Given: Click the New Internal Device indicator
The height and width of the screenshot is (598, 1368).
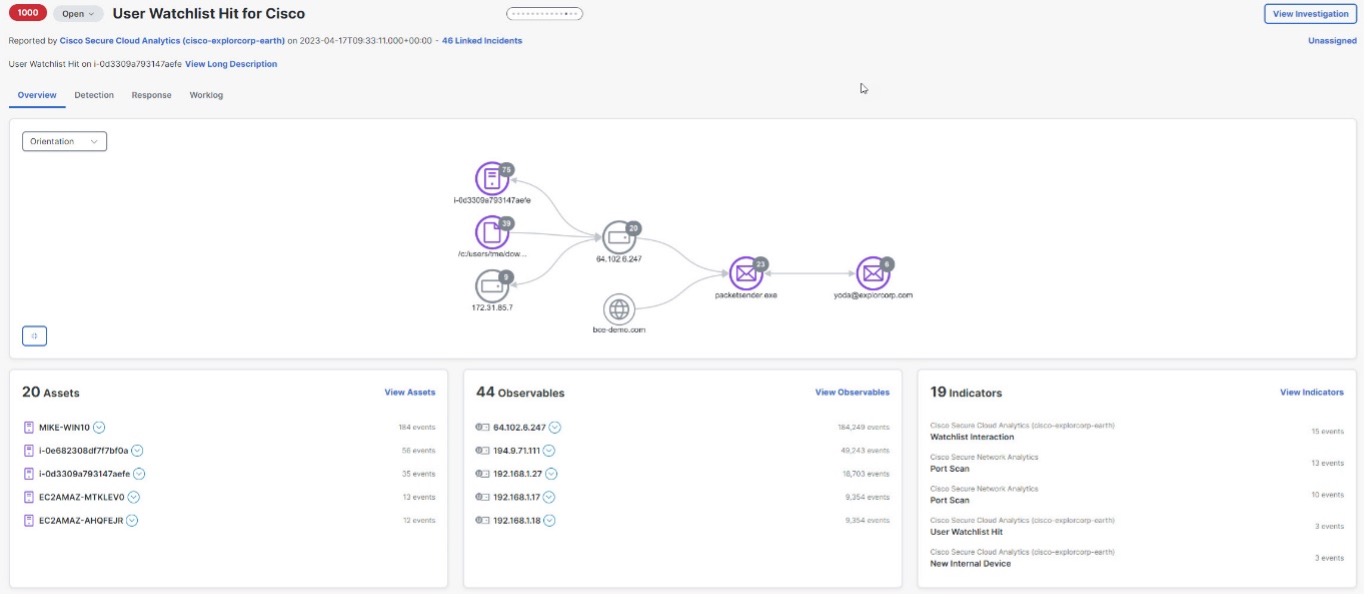Looking at the screenshot, I should (x=970, y=563).
